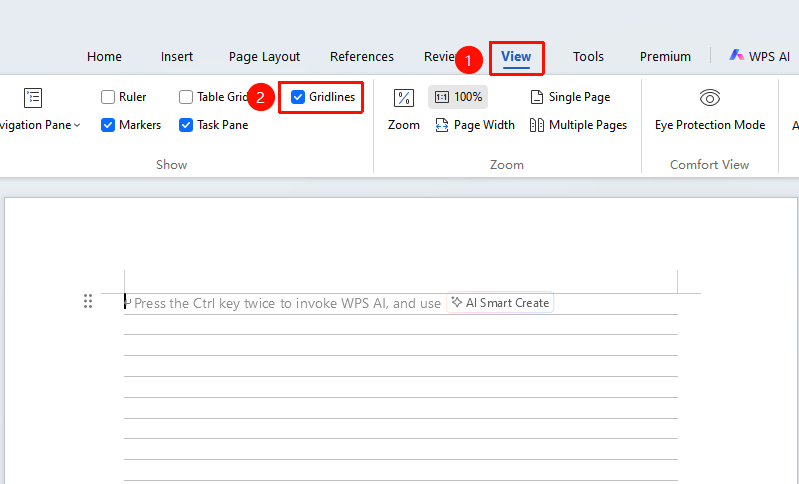Fit document to Page Width
799x484 pixels.
tap(475, 125)
